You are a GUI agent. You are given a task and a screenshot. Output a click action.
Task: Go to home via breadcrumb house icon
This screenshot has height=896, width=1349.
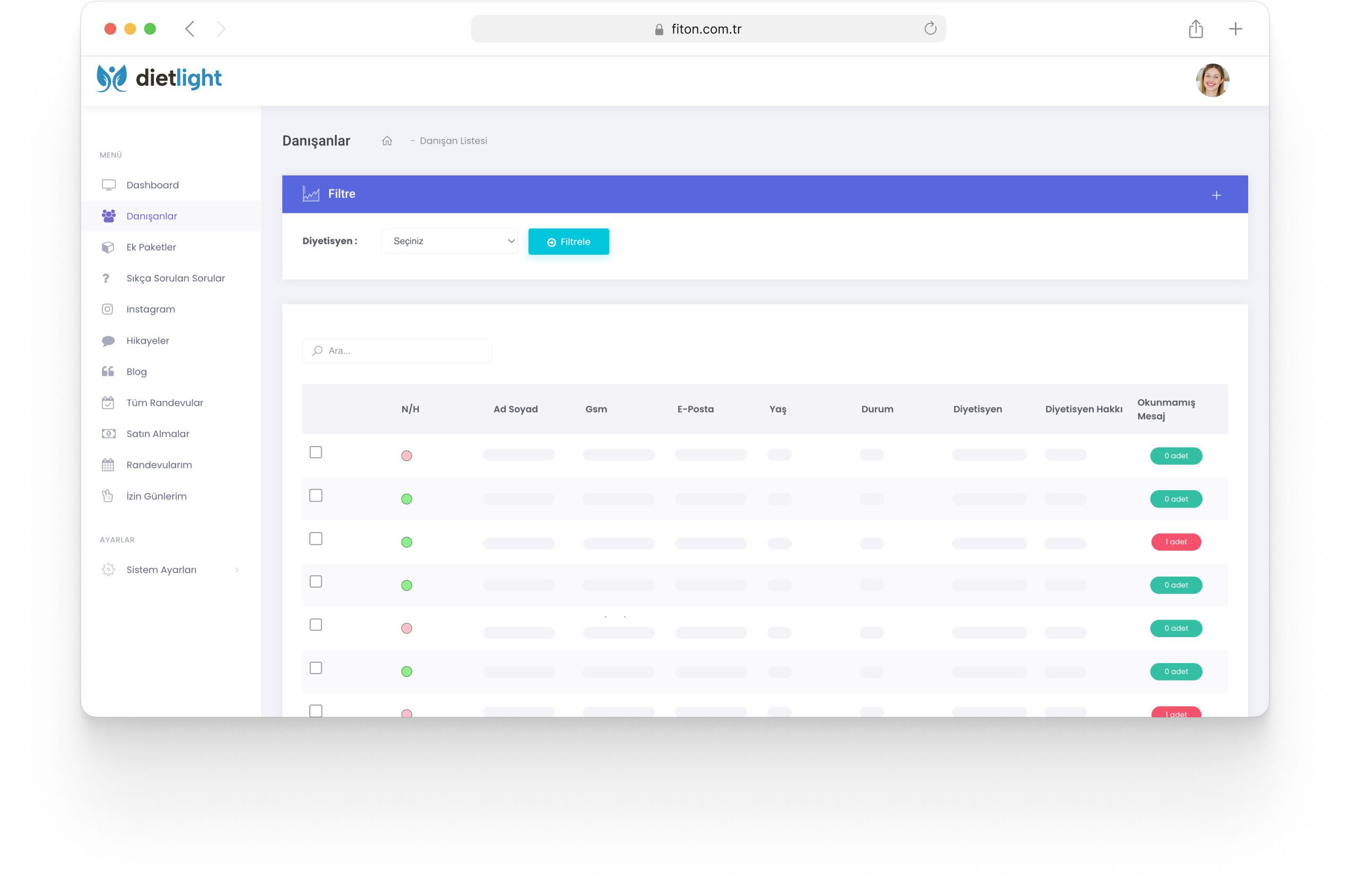[387, 141]
